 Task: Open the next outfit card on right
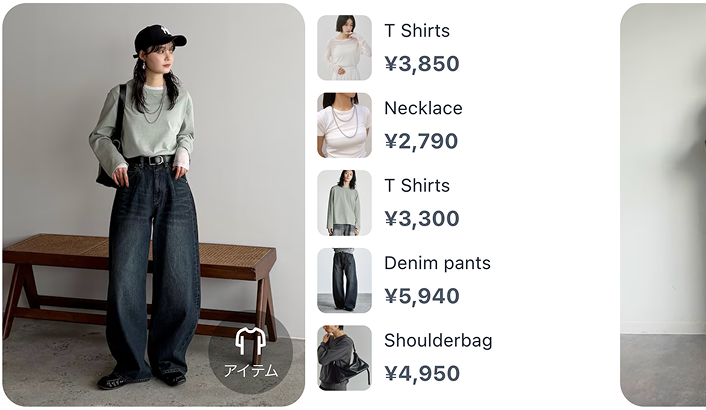click(663, 205)
